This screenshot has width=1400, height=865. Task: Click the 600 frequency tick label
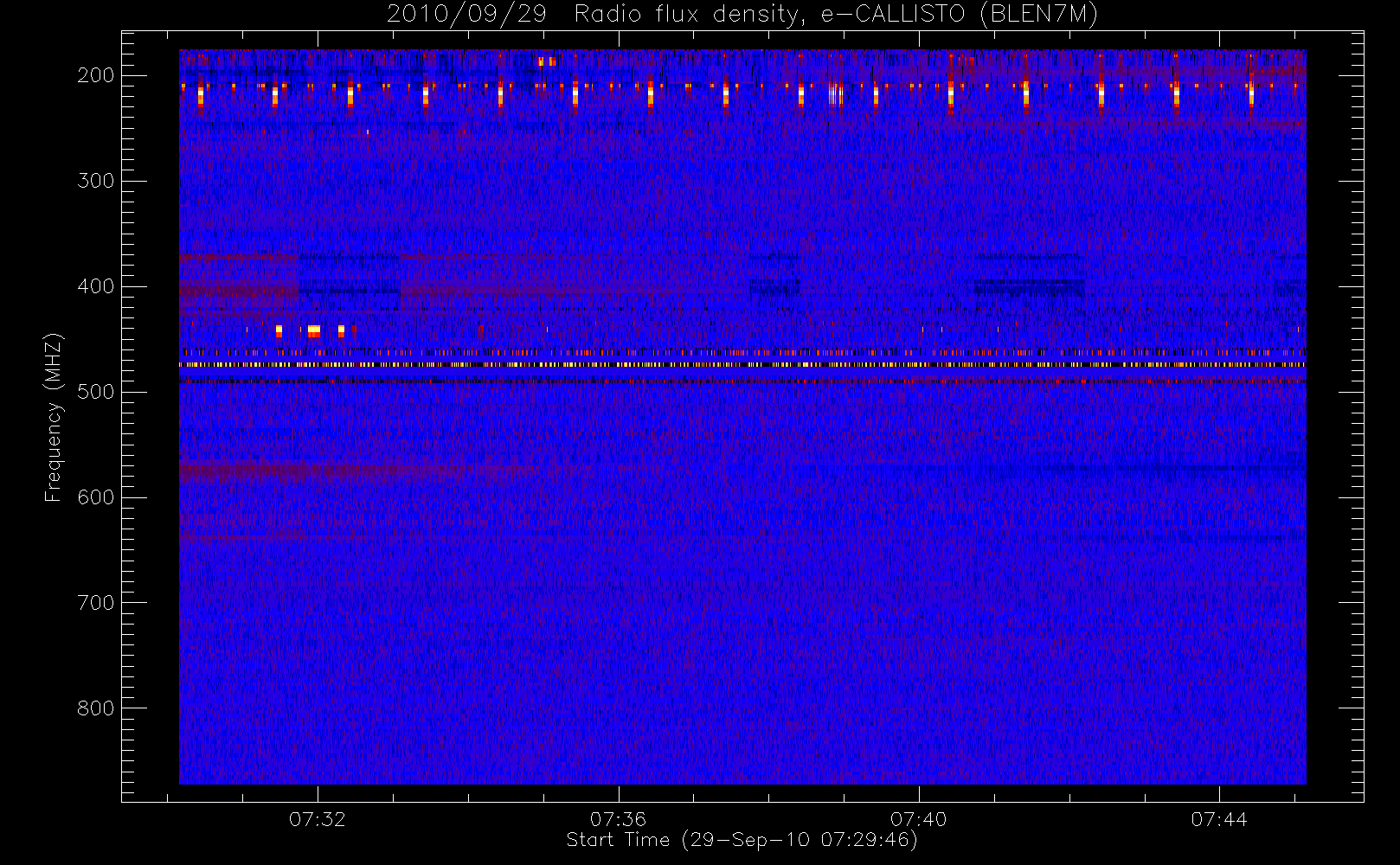tap(95, 497)
